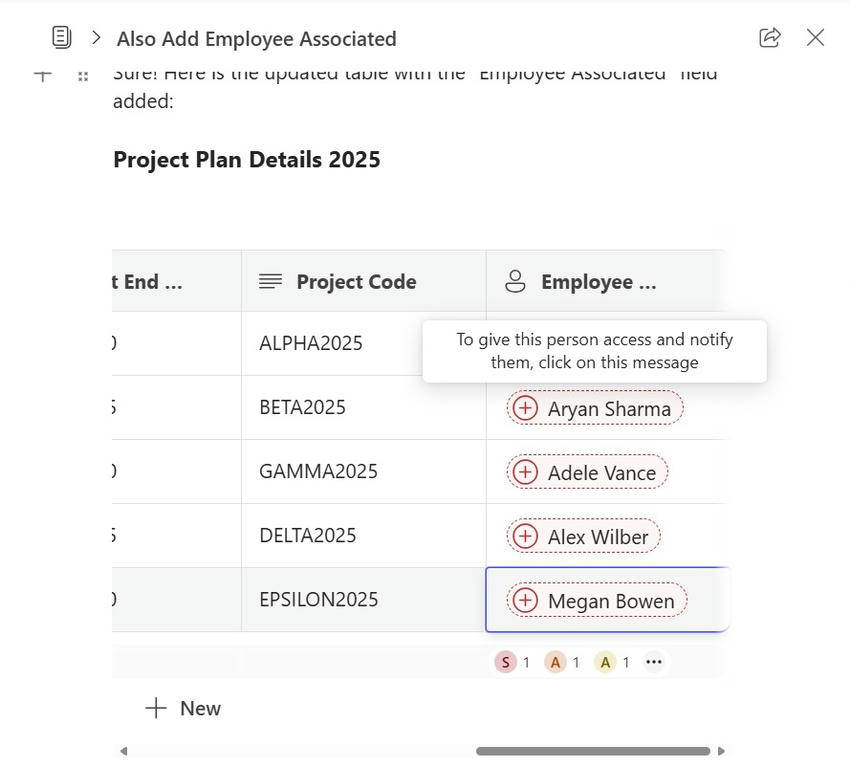850x767 pixels.
Task: Click the plus icon beside Adele Vance
Action: (524, 471)
